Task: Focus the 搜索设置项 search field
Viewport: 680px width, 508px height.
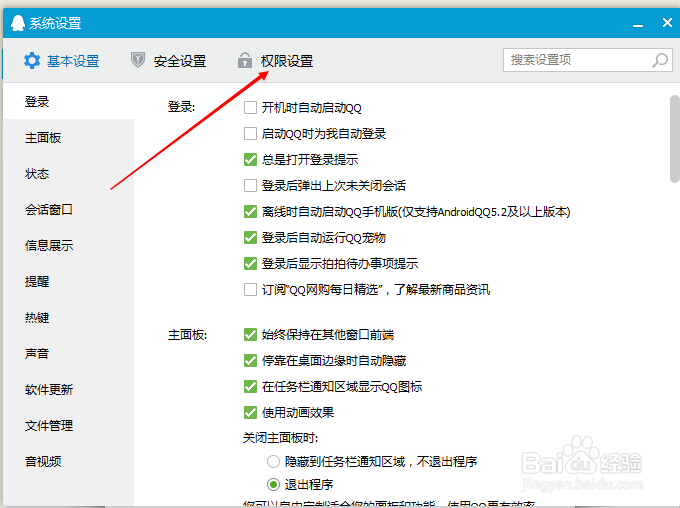Action: 588,60
